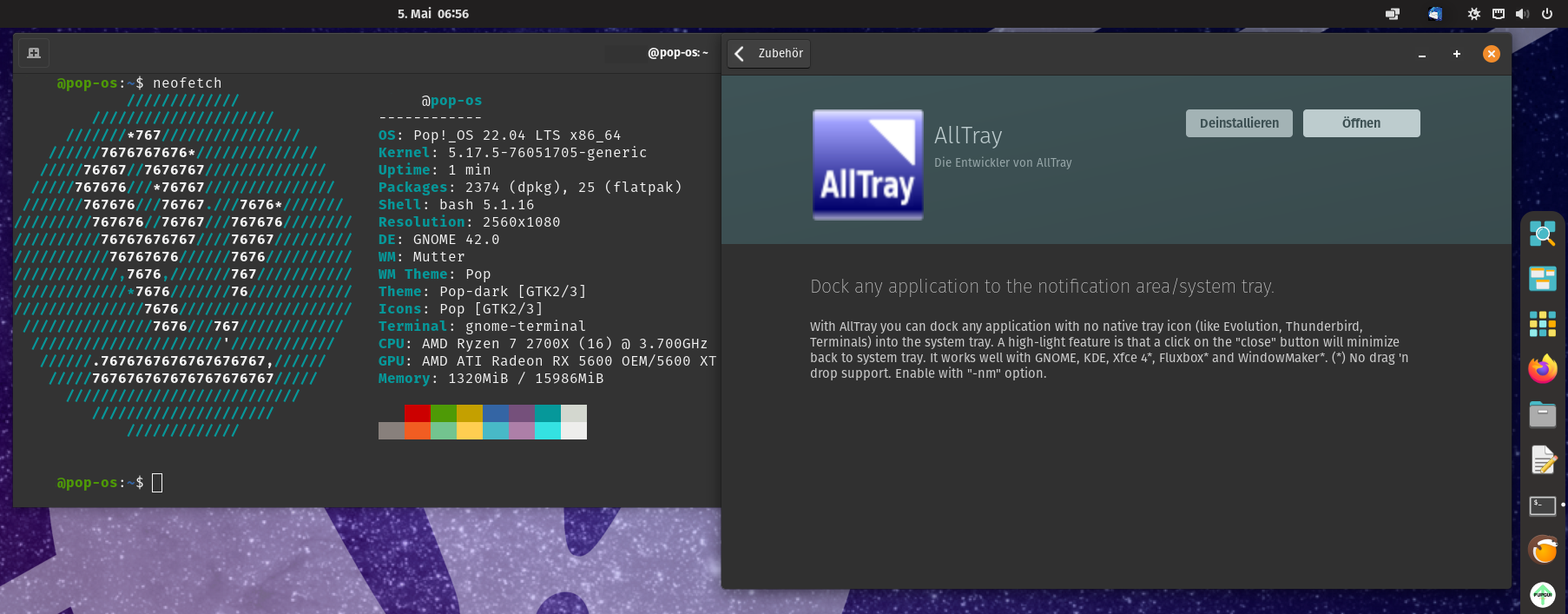Minimize the Pop Shop window
The height and width of the screenshot is (614, 1568).
point(1422,54)
